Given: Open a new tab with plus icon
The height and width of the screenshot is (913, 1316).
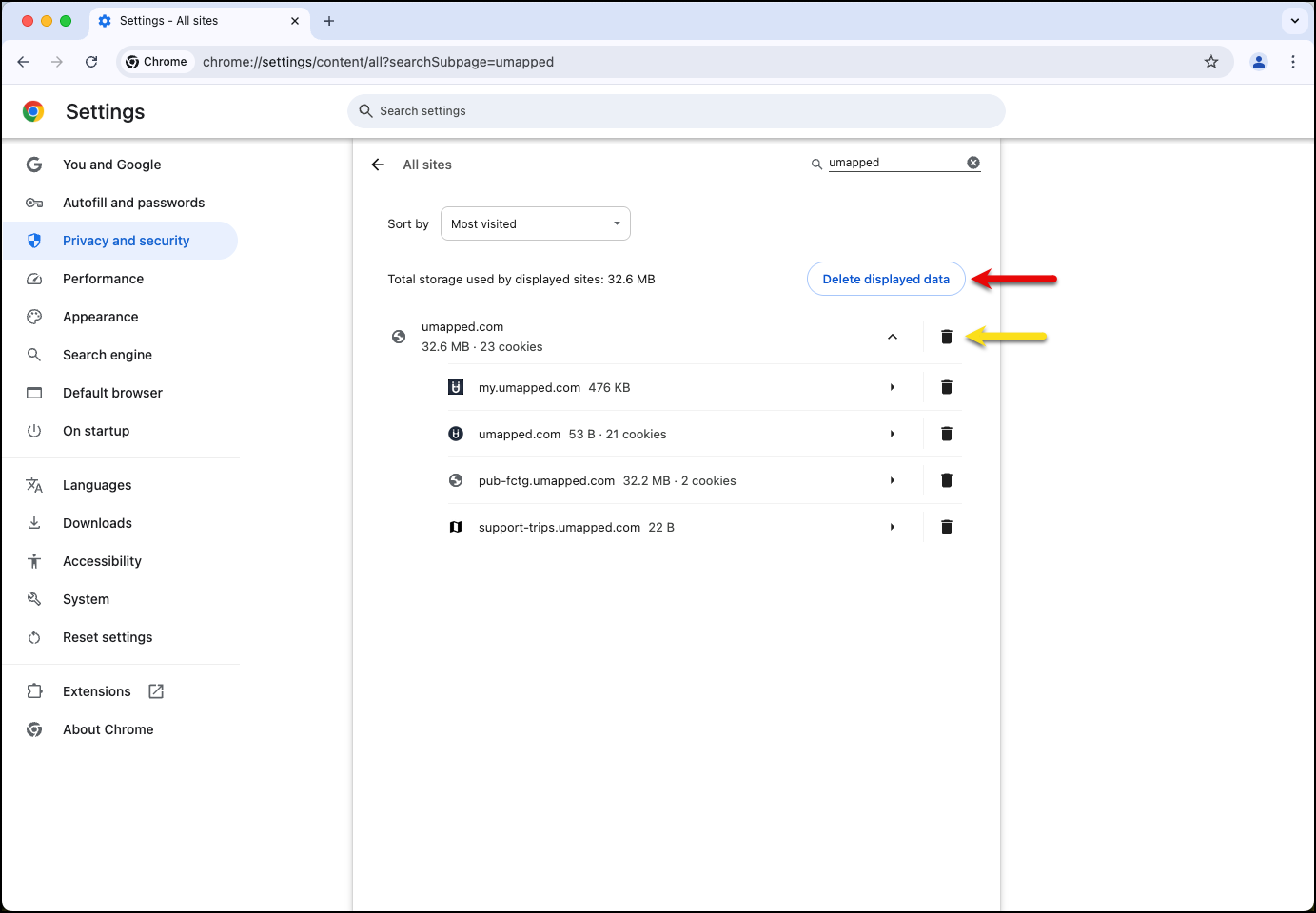Looking at the screenshot, I should click(329, 21).
